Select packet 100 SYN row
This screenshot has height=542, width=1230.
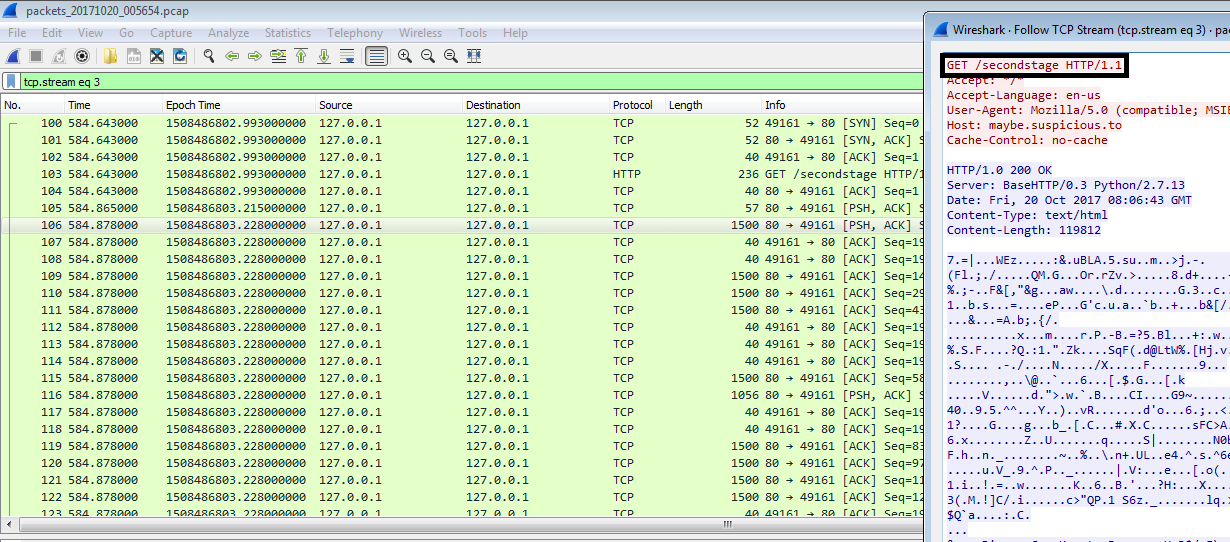pyautogui.click(x=461, y=123)
